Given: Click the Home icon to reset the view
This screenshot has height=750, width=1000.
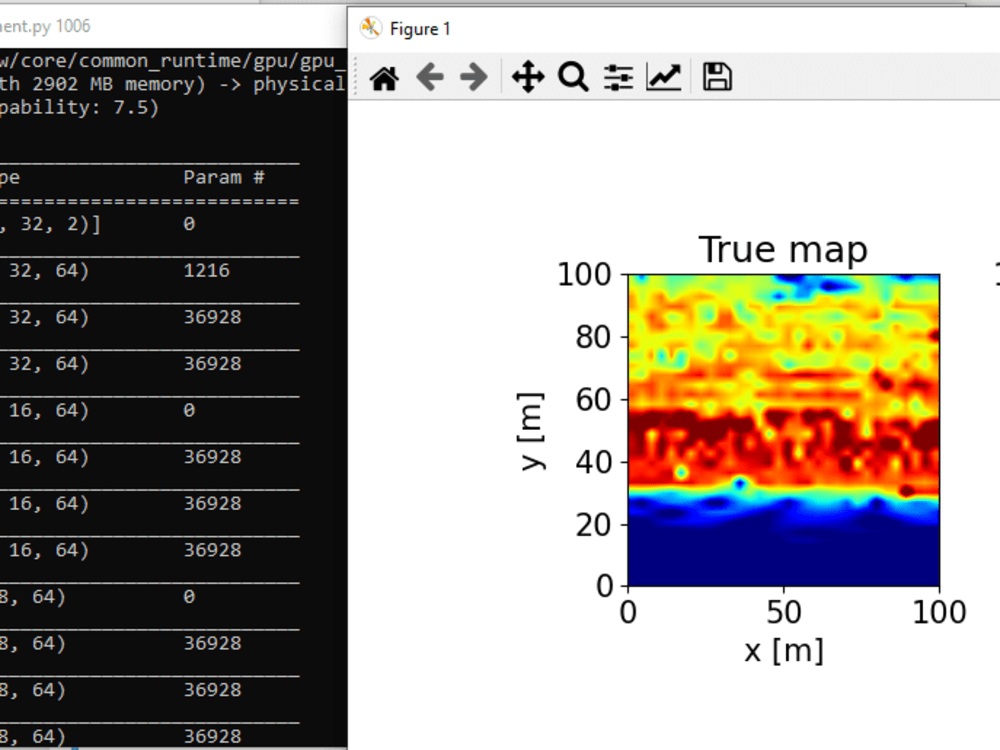Looking at the screenshot, I should pos(383,75).
